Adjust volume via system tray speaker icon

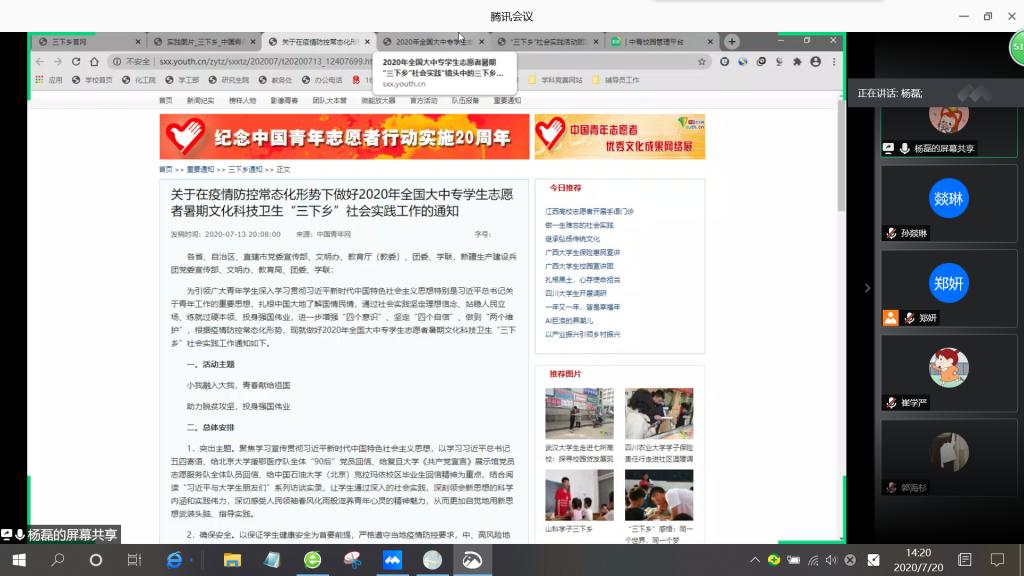coord(830,560)
